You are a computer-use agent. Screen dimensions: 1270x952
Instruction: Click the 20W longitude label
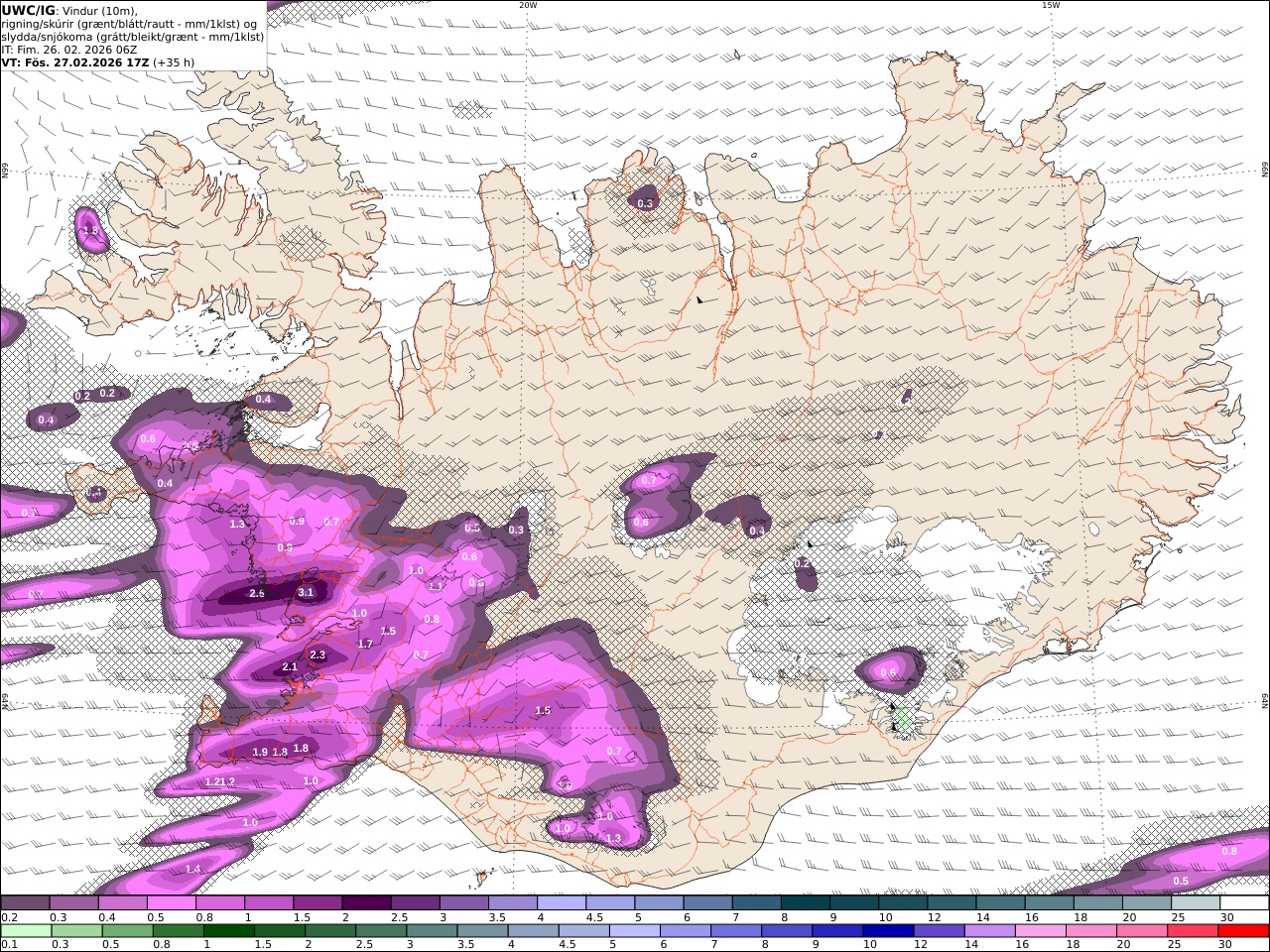pos(528,5)
